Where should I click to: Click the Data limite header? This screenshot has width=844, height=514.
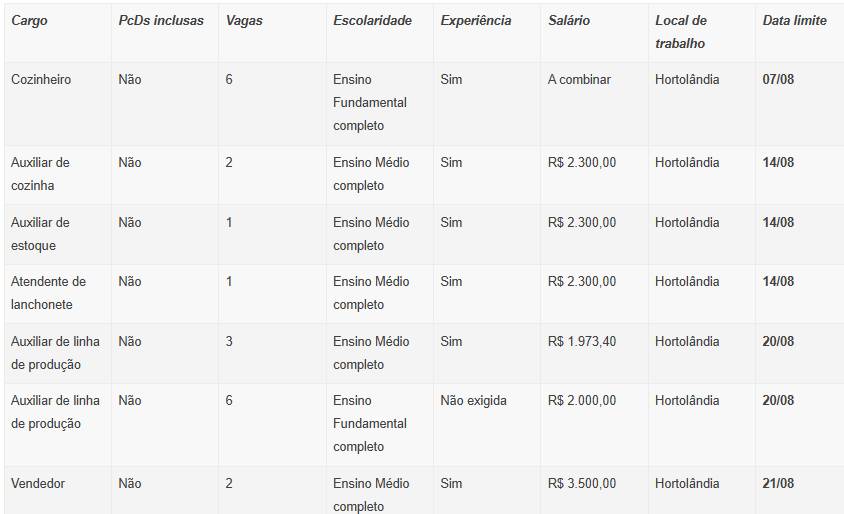794,20
